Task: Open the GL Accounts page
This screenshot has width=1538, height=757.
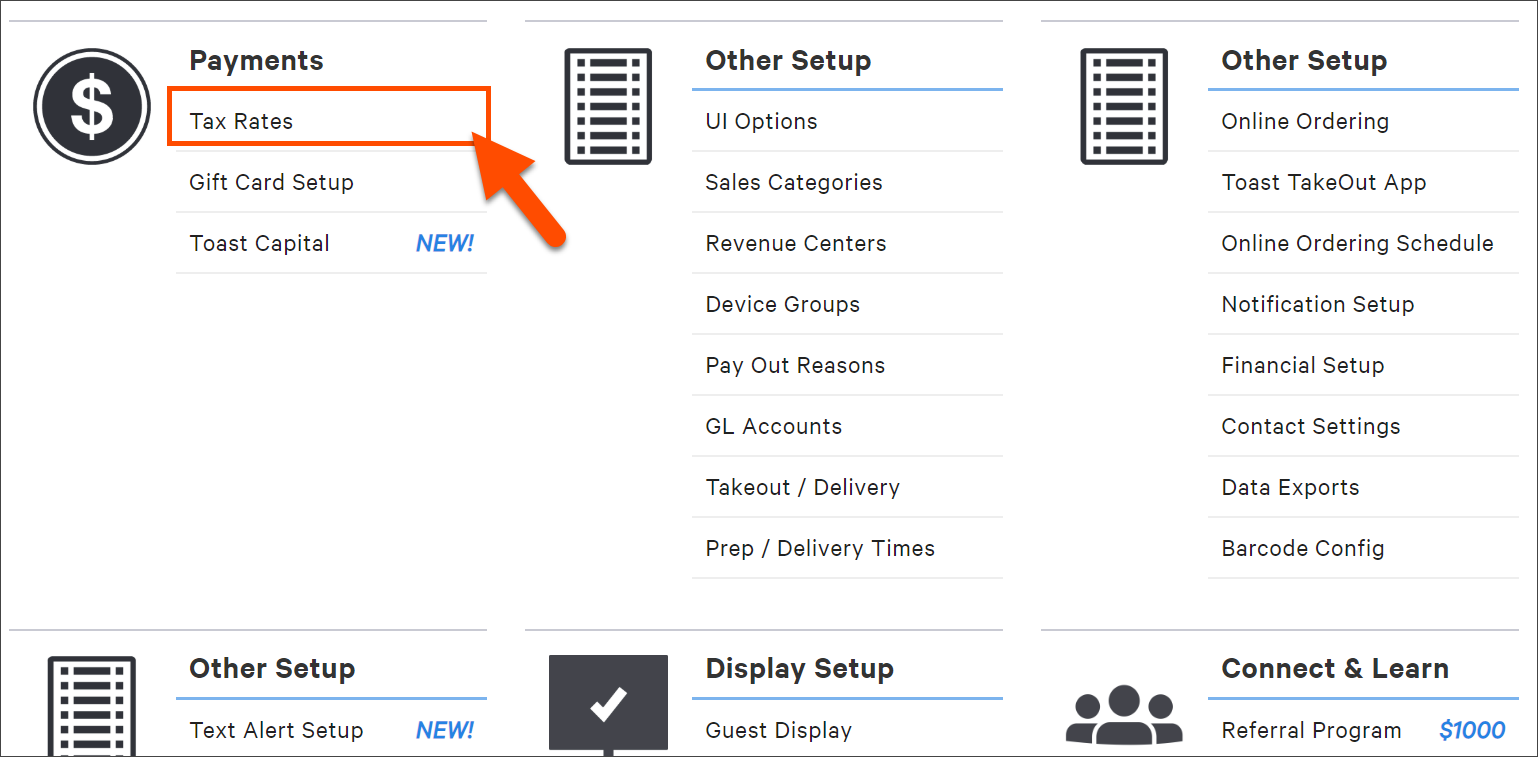Action: 773,426
